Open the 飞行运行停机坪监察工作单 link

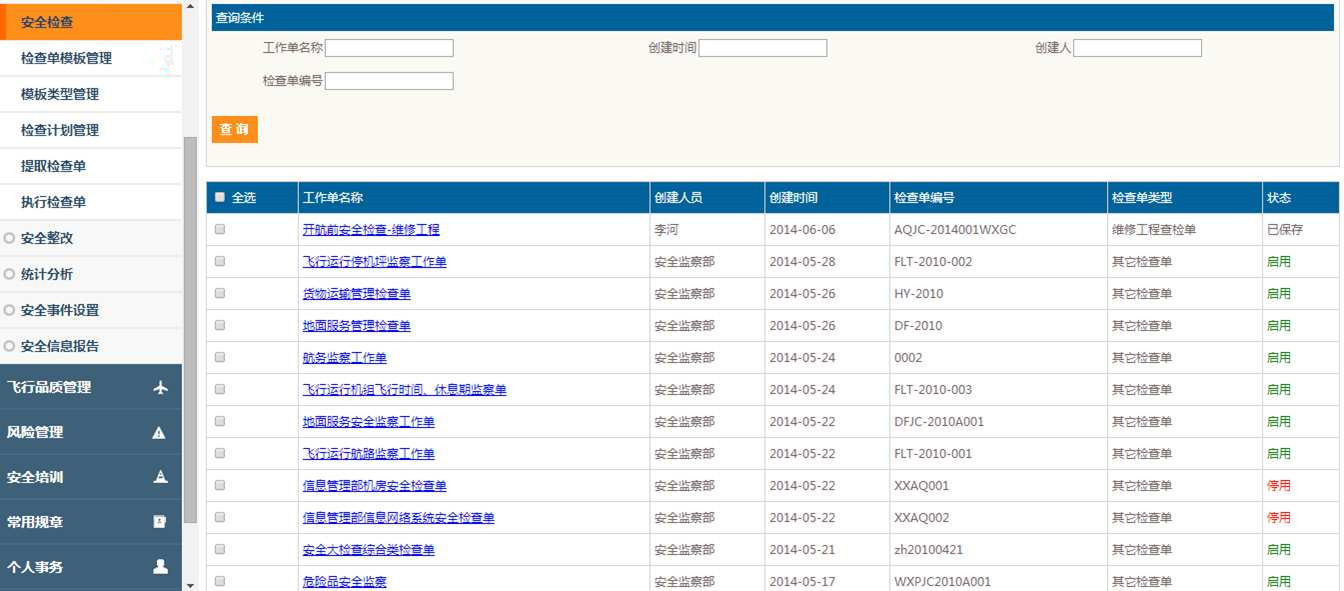pos(375,262)
